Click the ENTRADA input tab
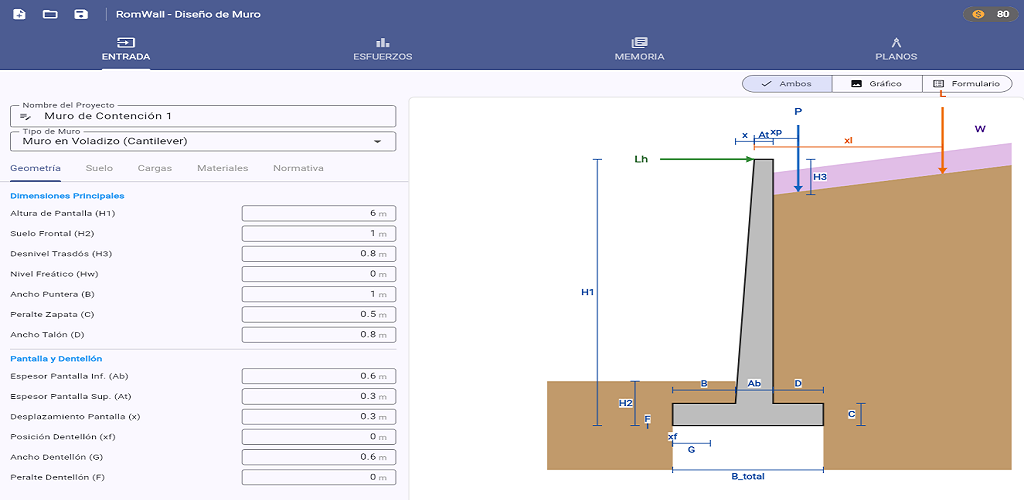Viewport: 1024px width, 500px height. tap(126, 49)
